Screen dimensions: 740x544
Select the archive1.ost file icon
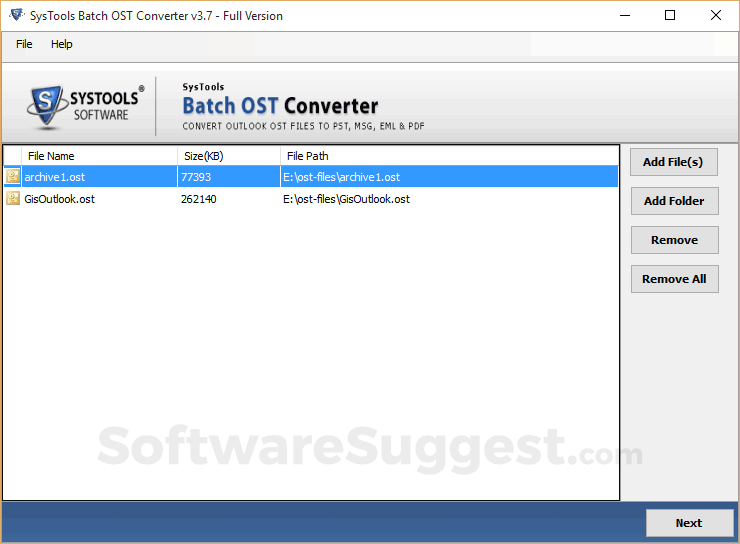(x=13, y=177)
